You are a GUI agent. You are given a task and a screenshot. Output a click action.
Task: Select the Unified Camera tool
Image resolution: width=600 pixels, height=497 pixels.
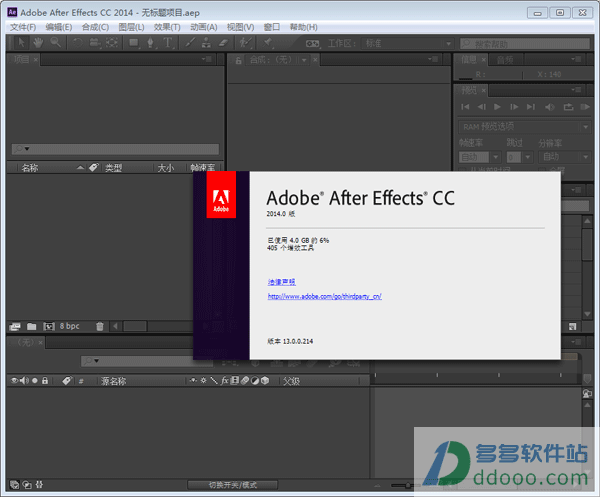click(x=95, y=42)
